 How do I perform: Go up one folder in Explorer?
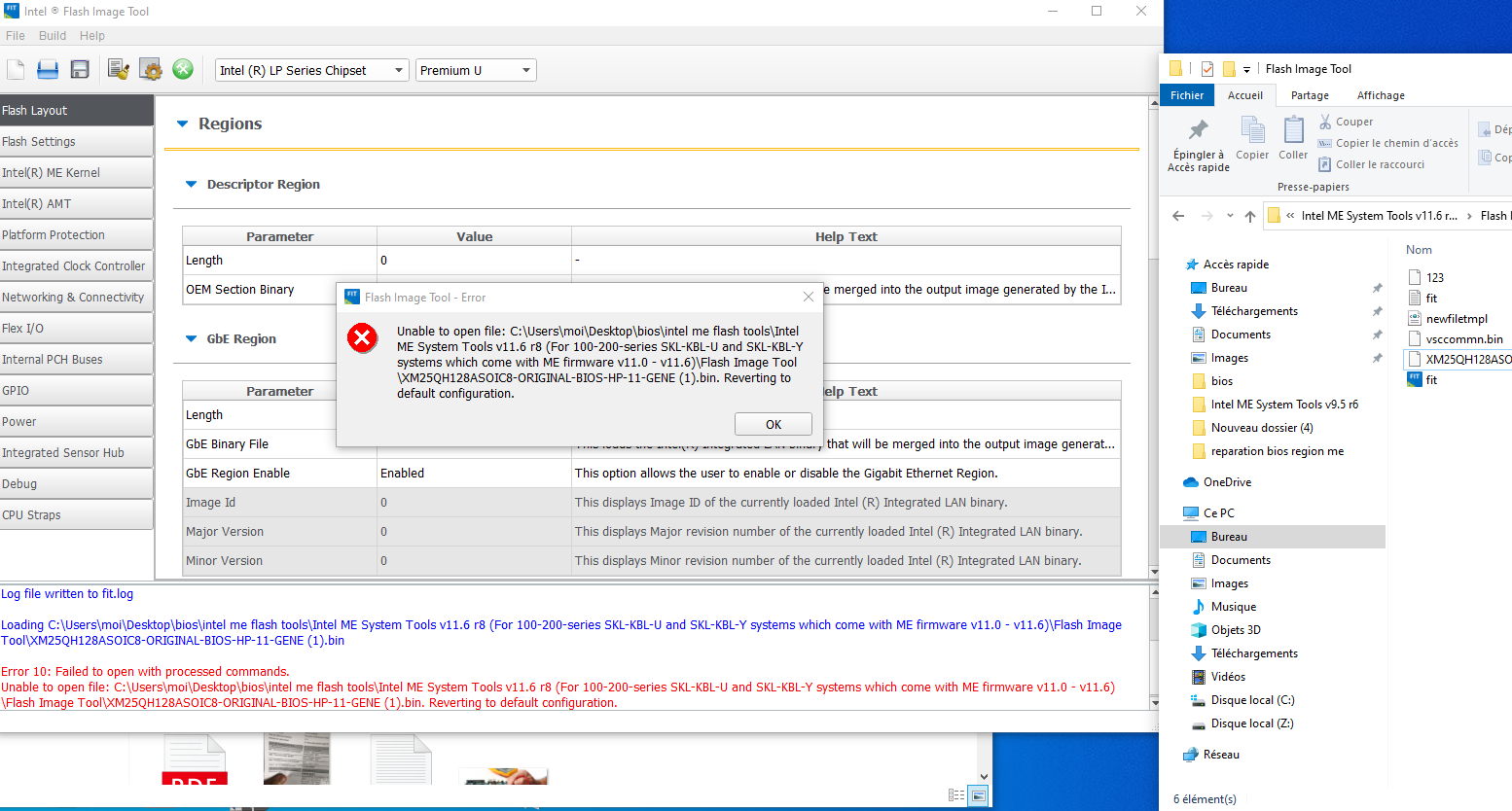tap(1250, 216)
